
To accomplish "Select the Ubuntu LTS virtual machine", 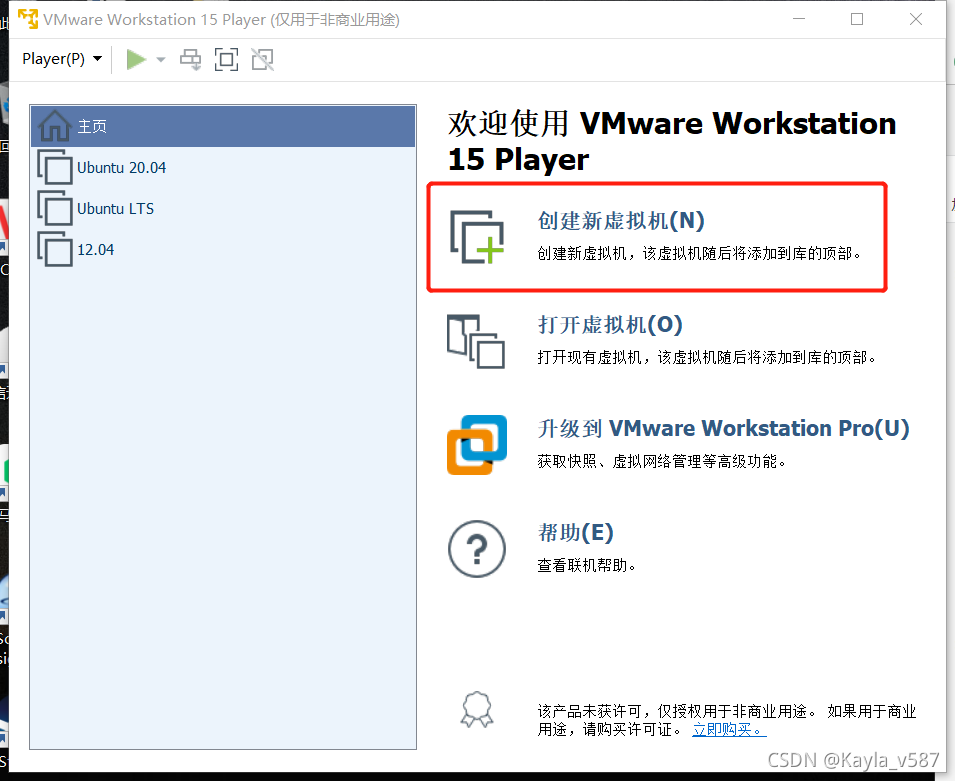I will click(223, 208).
